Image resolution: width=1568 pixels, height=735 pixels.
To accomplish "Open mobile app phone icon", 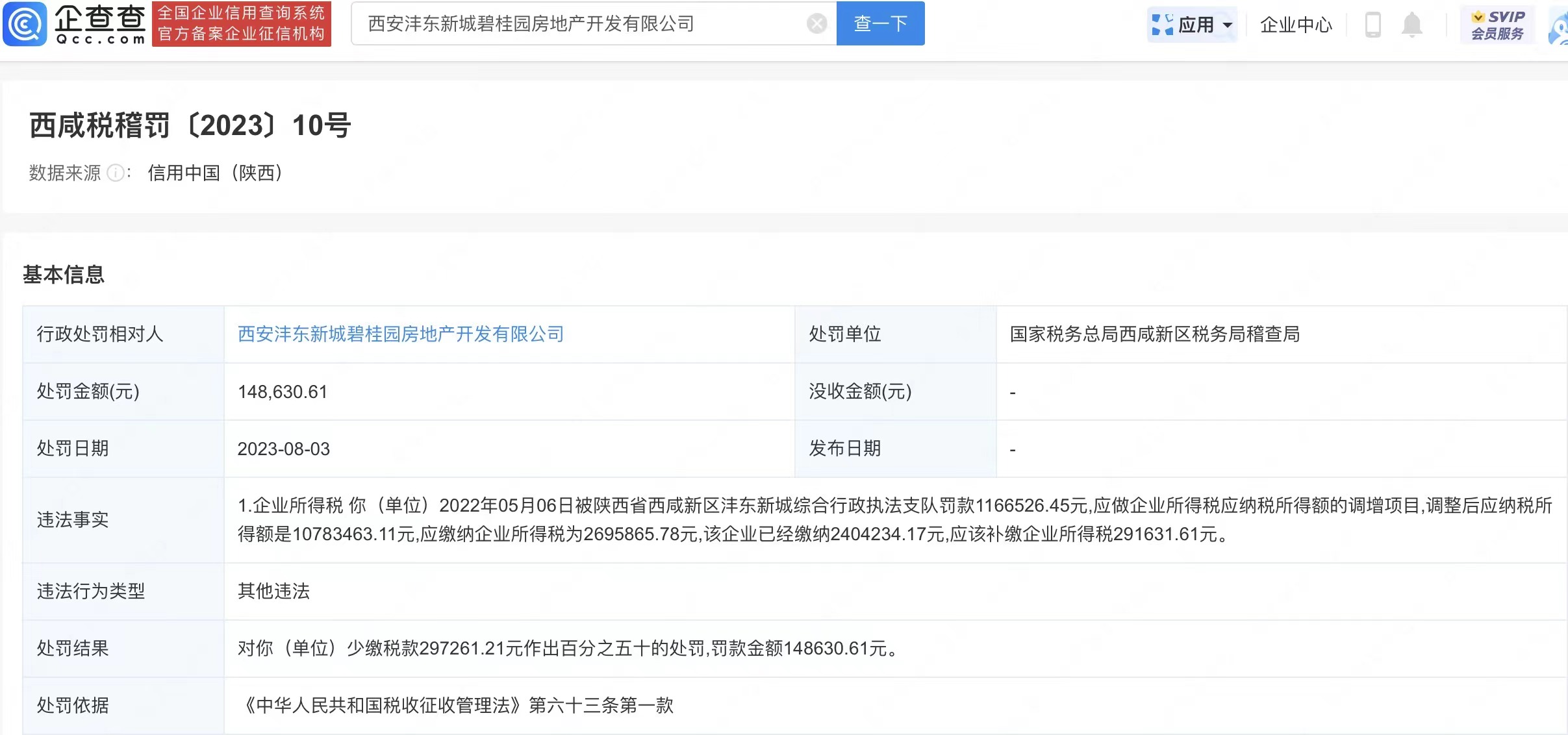I will [x=1372, y=25].
